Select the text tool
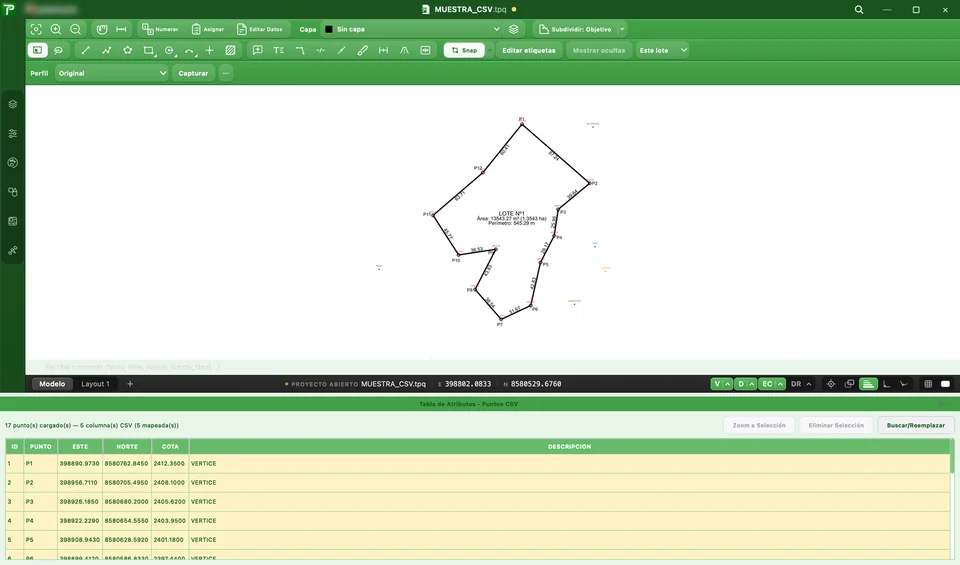Viewport: 960px width, 565px height. point(279,50)
